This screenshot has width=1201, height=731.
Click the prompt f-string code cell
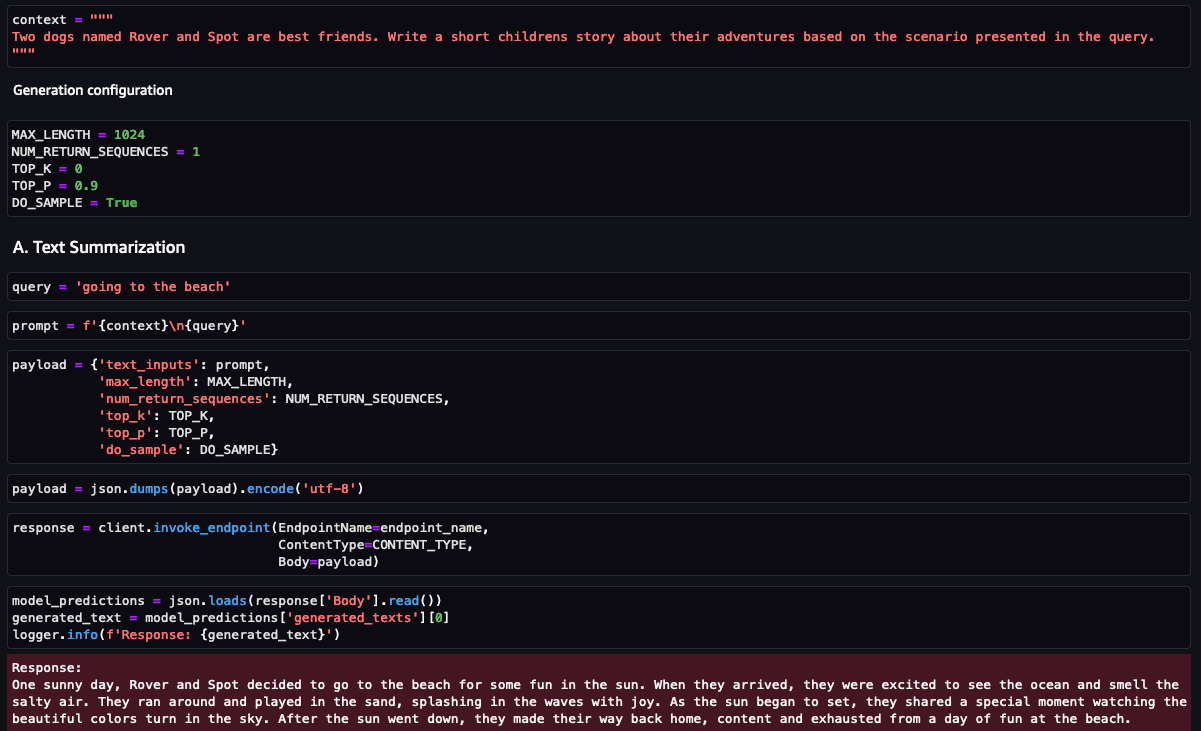599,326
